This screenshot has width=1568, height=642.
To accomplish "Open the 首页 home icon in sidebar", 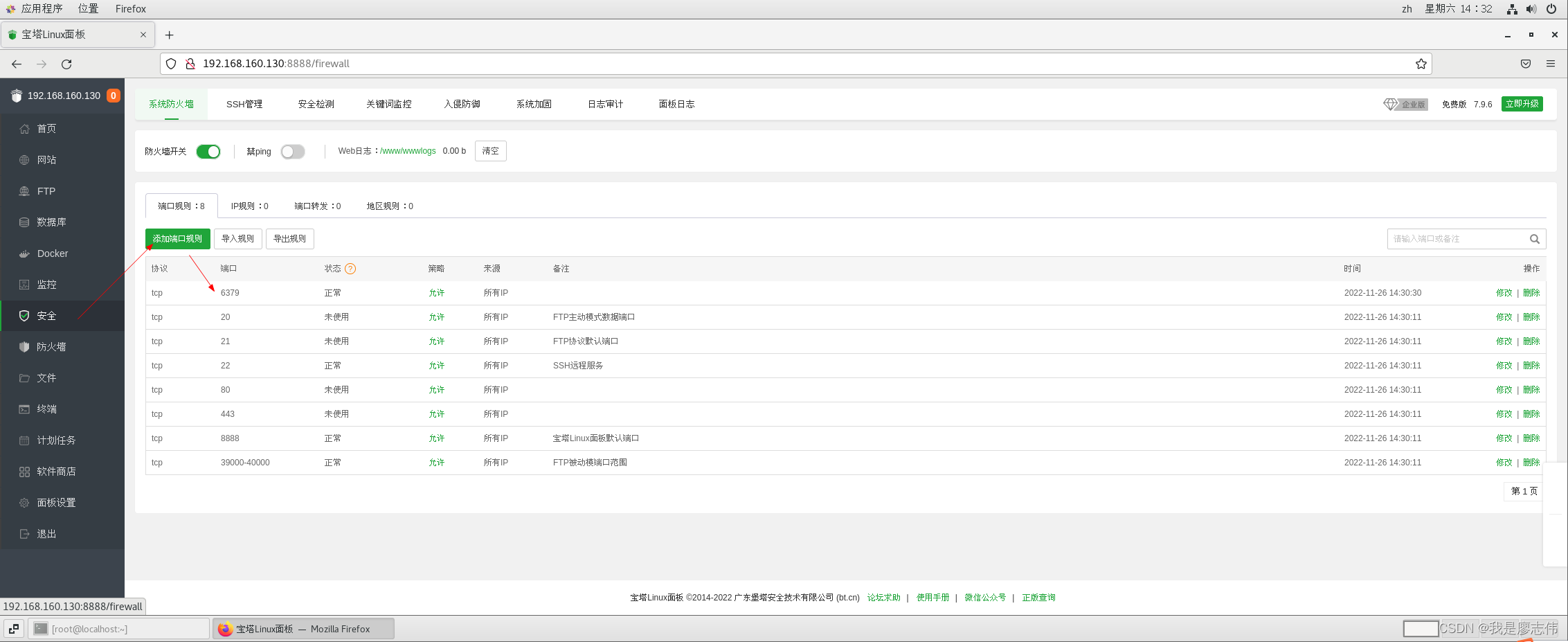I will click(x=24, y=129).
